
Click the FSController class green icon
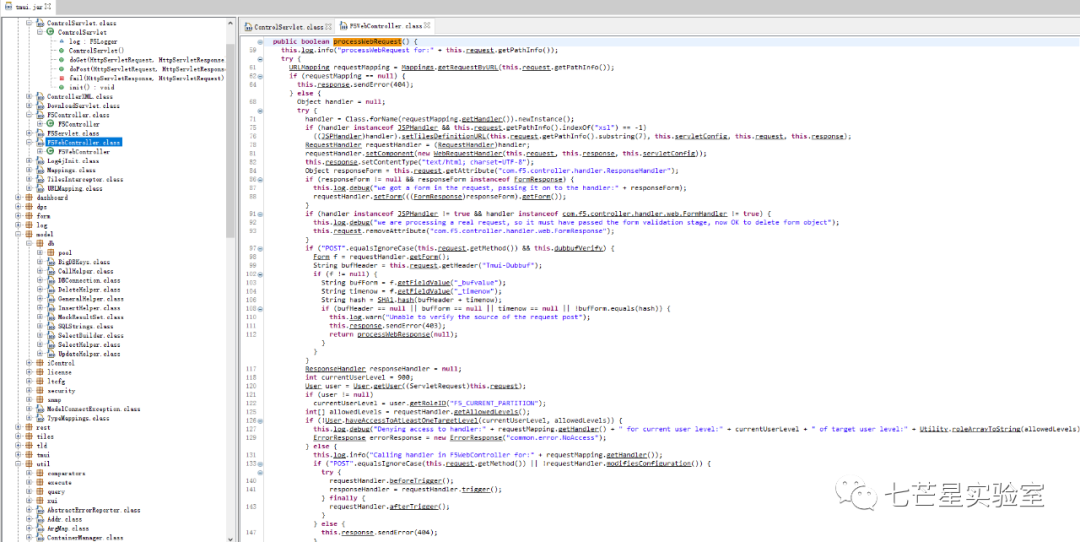(x=51, y=124)
